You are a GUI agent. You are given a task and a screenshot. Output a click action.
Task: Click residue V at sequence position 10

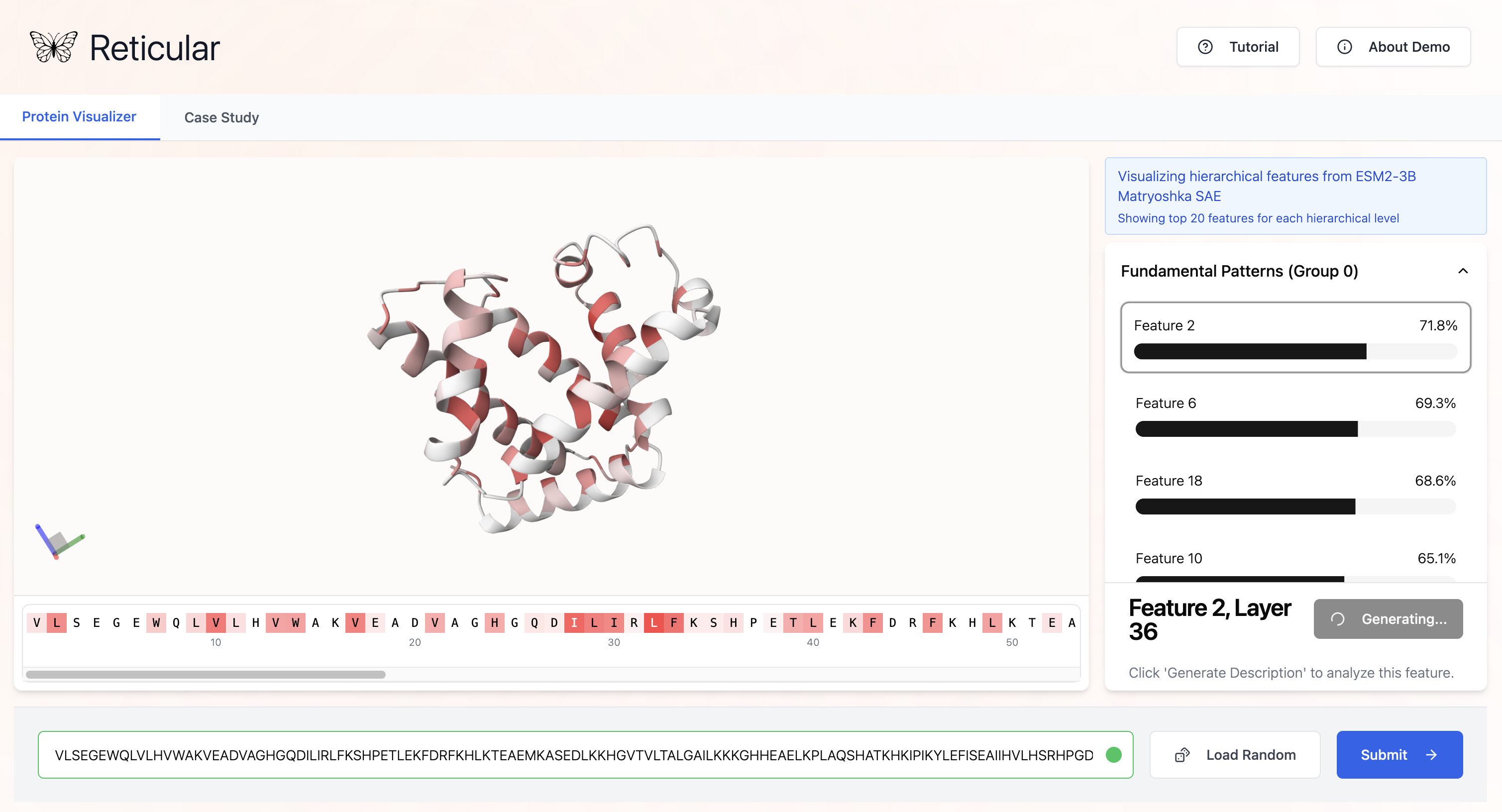[215, 622]
